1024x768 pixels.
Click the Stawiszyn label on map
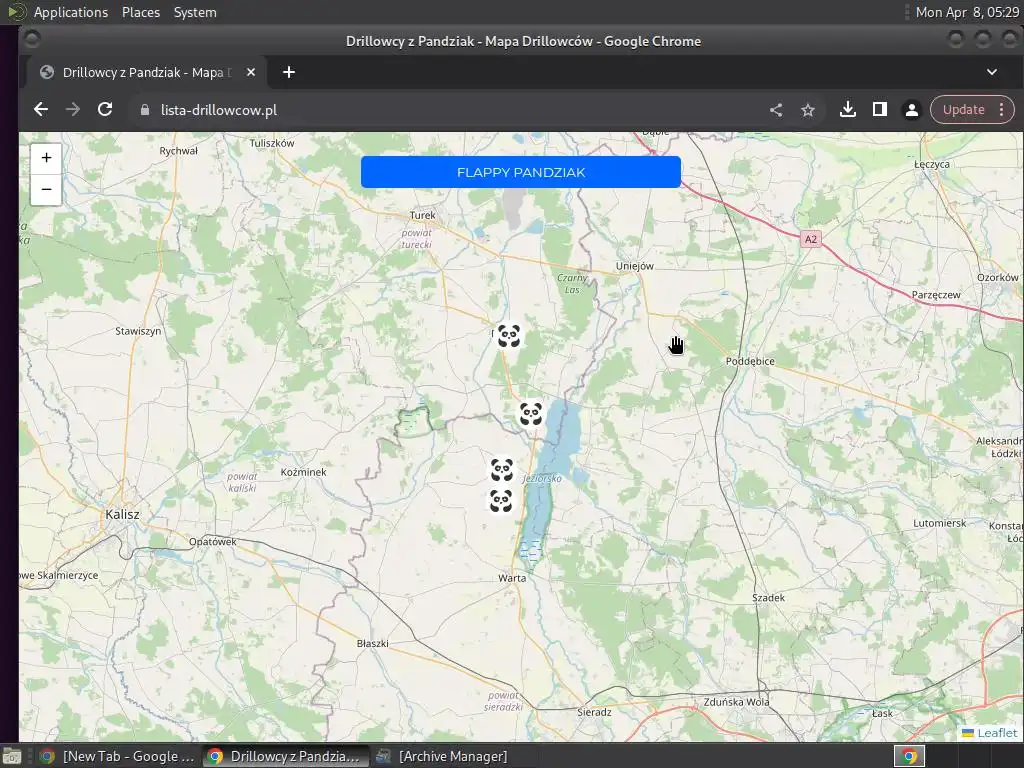point(138,331)
